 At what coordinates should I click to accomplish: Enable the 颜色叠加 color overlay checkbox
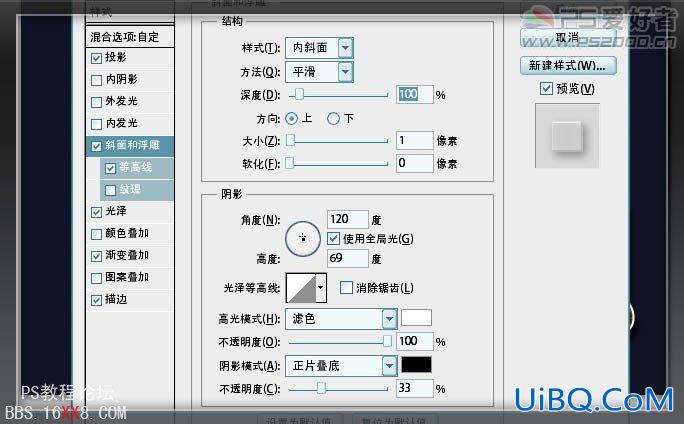coord(96,234)
